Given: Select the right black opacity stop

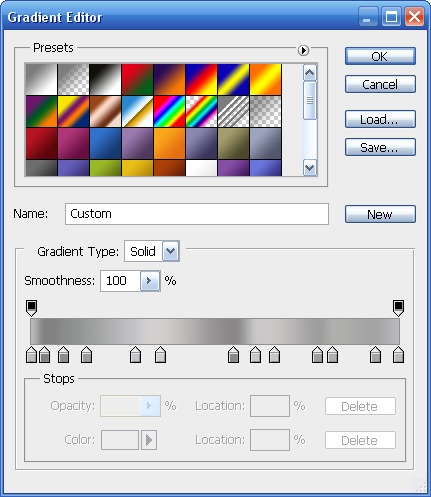Looking at the screenshot, I should coord(398,308).
